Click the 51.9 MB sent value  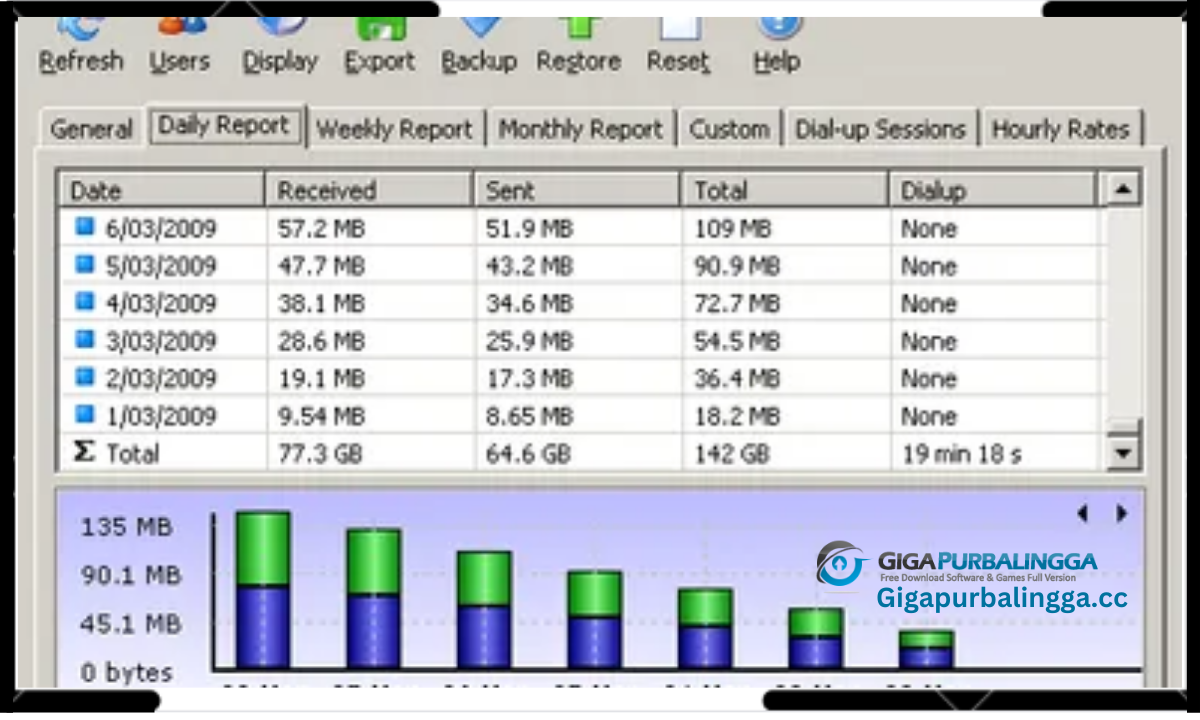529,229
